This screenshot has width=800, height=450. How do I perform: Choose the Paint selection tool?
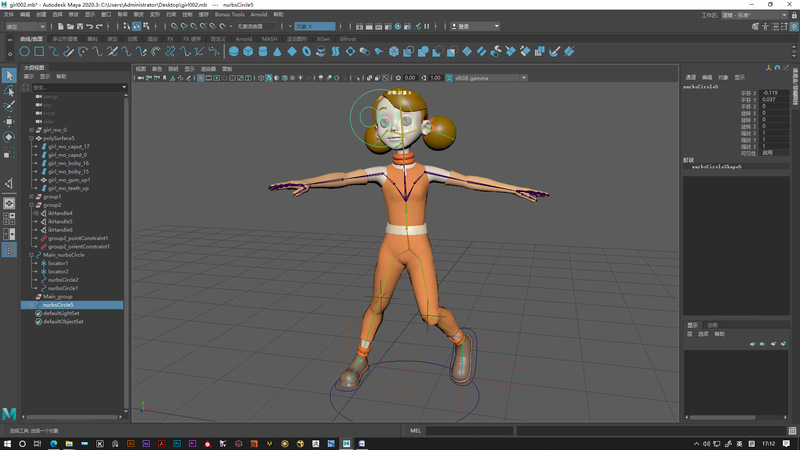pyautogui.click(x=9, y=105)
